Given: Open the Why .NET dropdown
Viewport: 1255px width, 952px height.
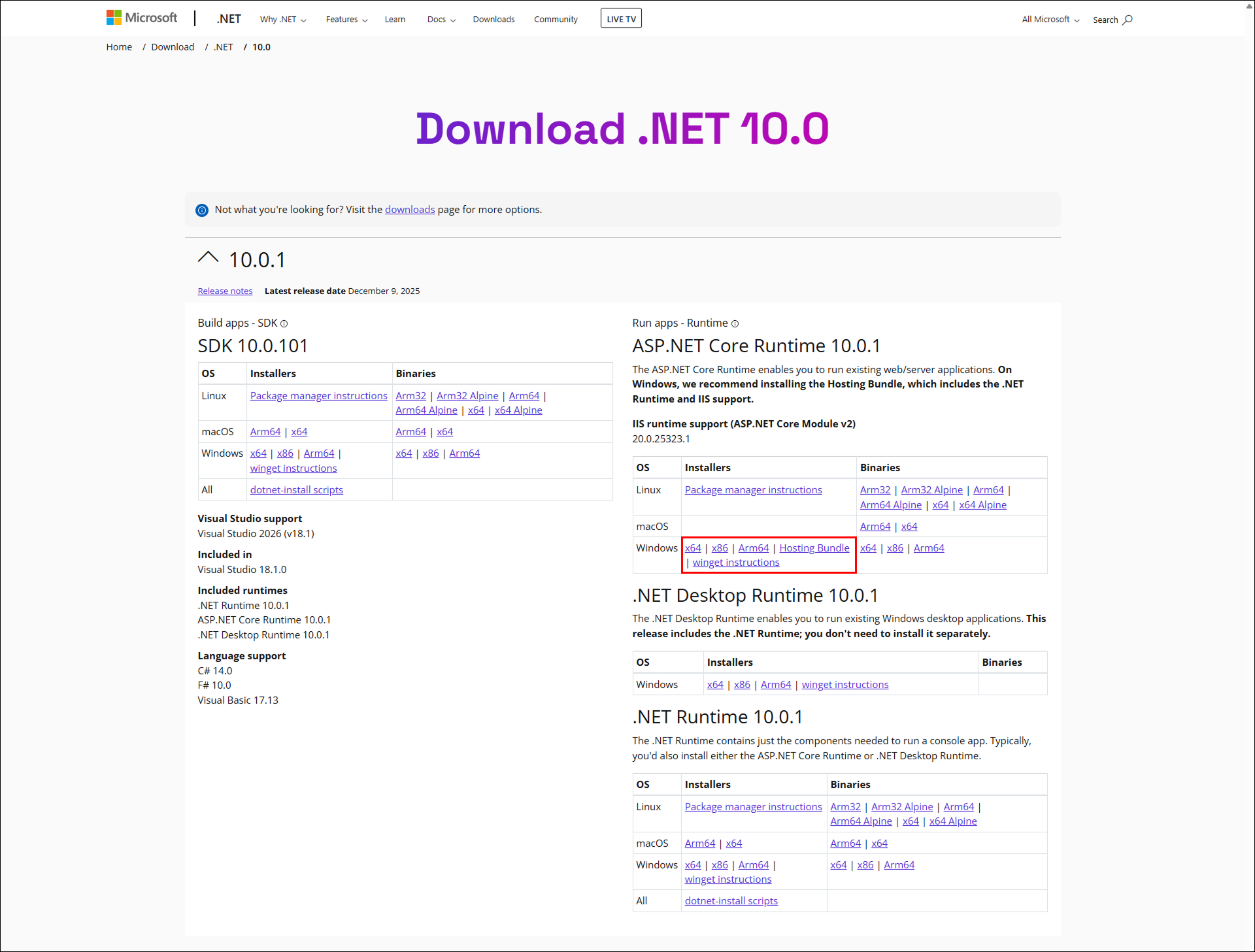Looking at the screenshot, I should [283, 19].
